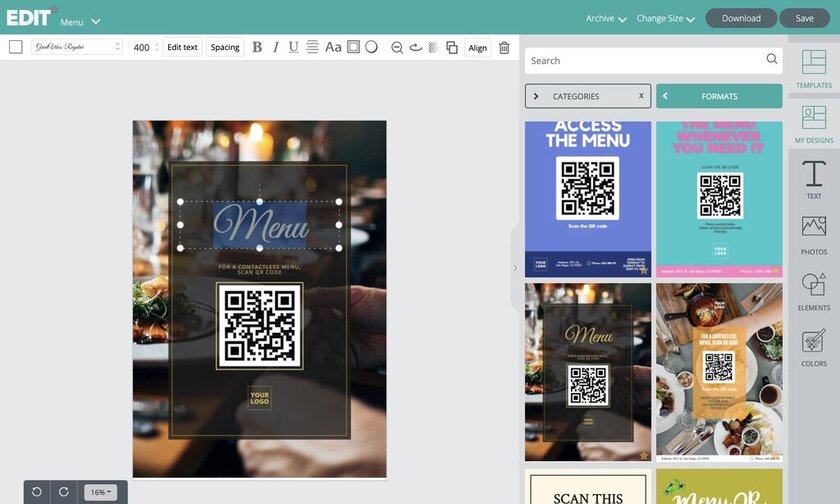Image resolution: width=840 pixels, height=504 pixels.
Task: Click the Your Logo placeholder on canvas
Action: 259,398
